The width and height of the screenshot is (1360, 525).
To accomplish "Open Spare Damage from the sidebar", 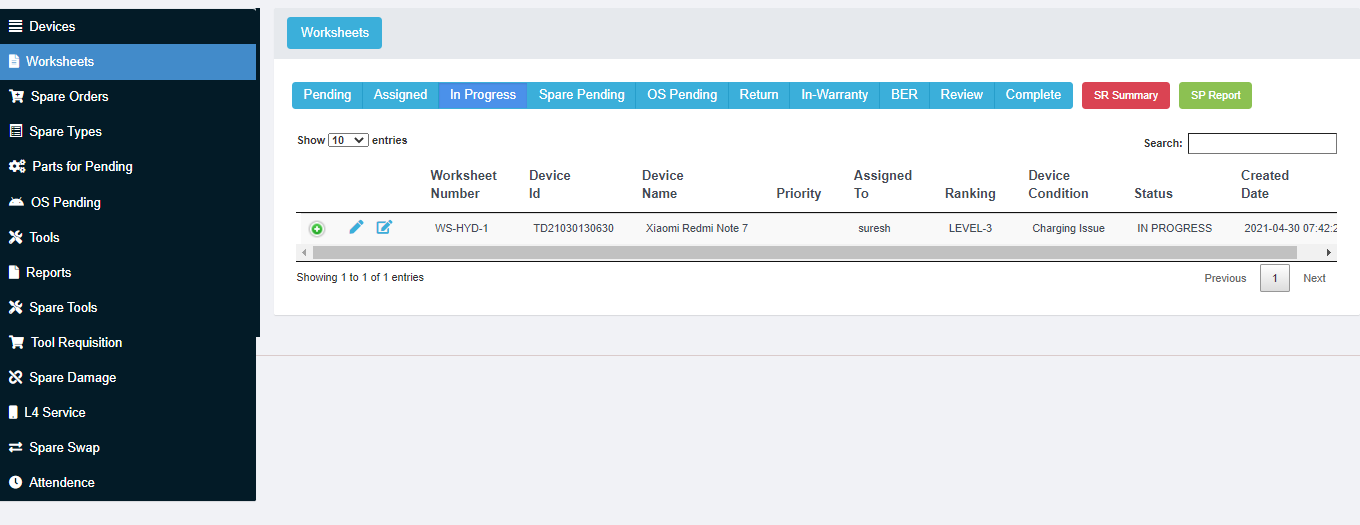I will [72, 377].
